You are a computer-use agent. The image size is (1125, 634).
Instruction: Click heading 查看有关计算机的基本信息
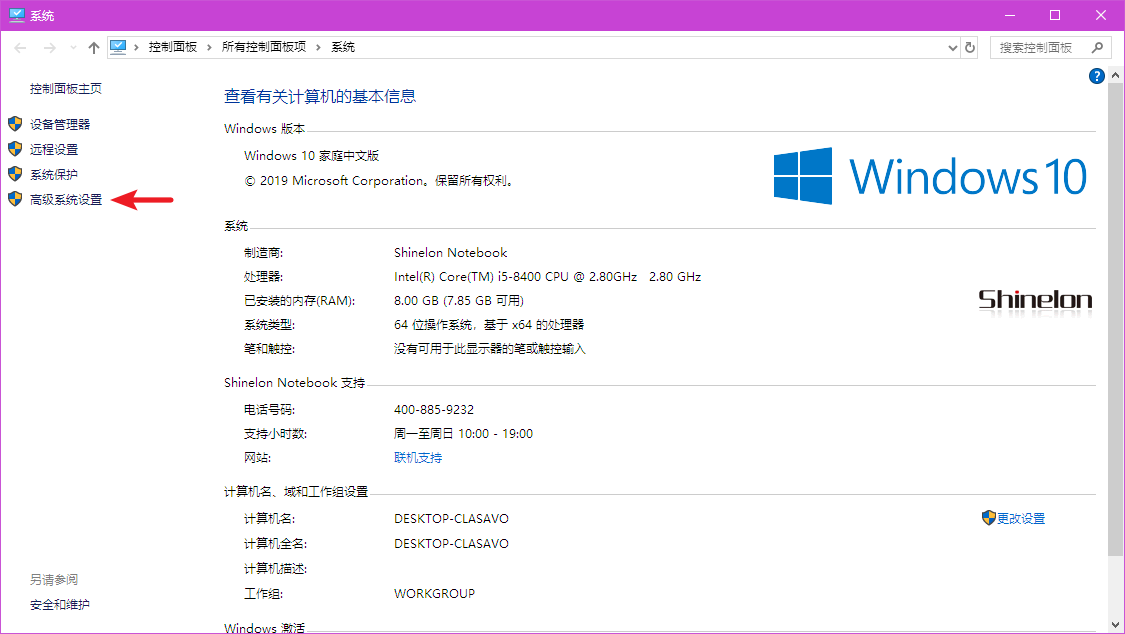click(320, 96)
